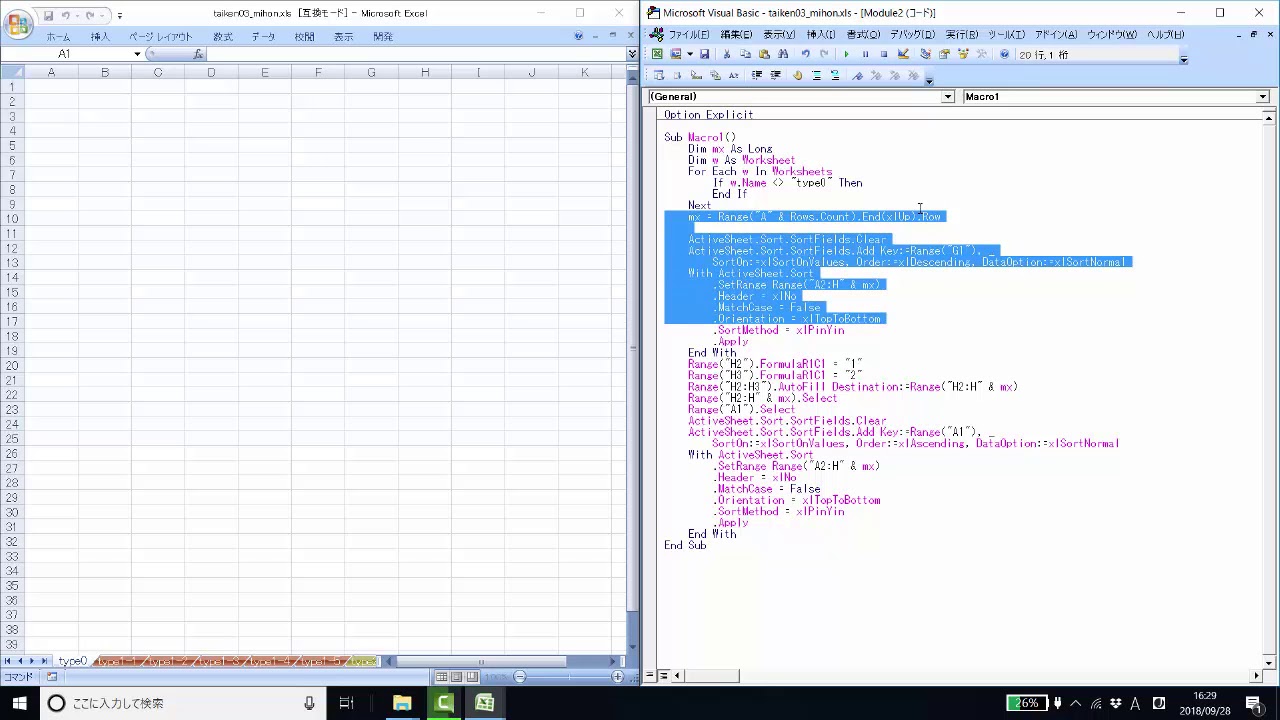The image size is (1280, 720).
Task: Run the macro with the green play icon
Action: [846, 55]
